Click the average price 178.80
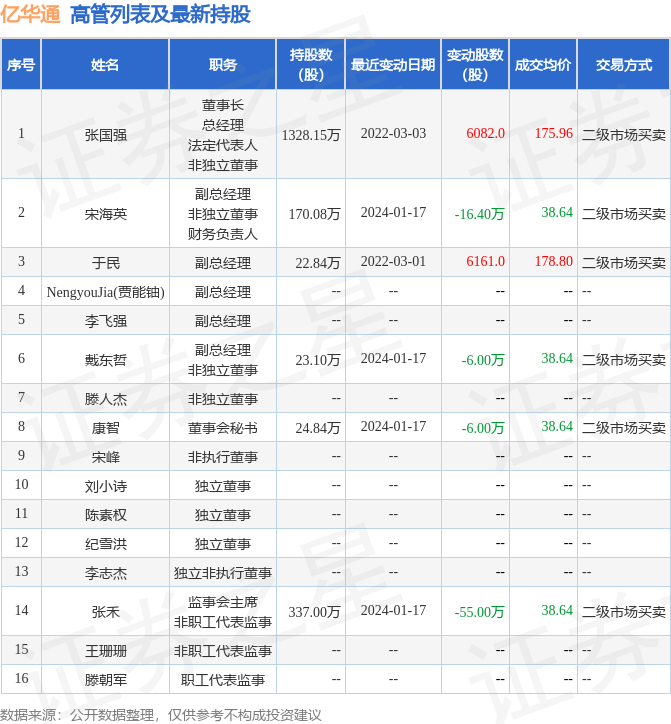The height and width of the screenshot is (724, 671). [x=554, y=261]
